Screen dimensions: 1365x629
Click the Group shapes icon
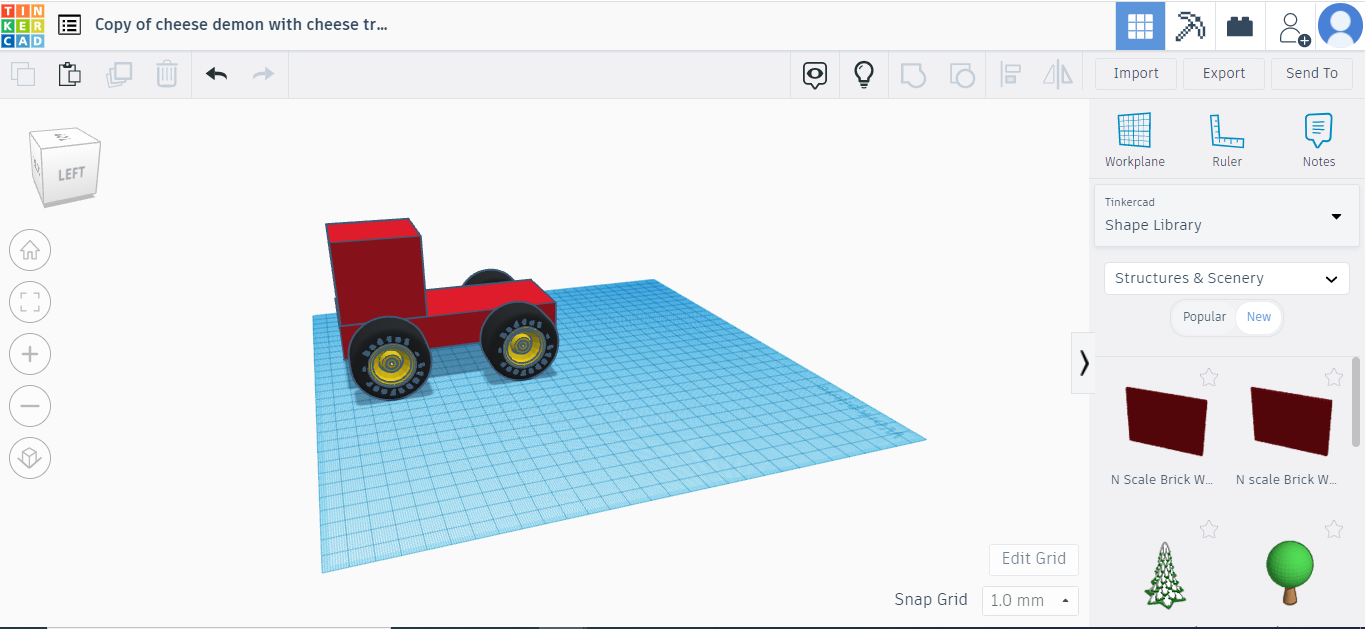tap(913, 74)
